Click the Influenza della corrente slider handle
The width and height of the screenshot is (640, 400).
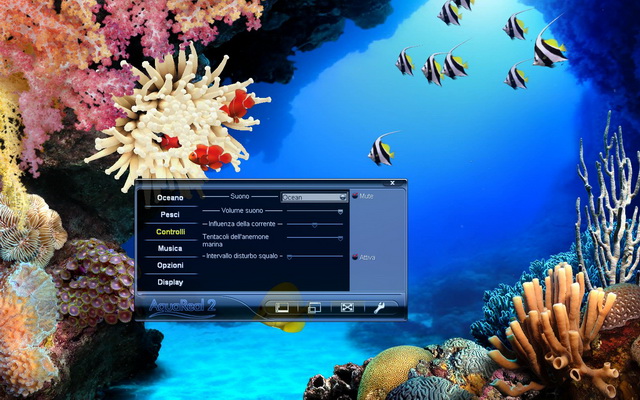314,225
